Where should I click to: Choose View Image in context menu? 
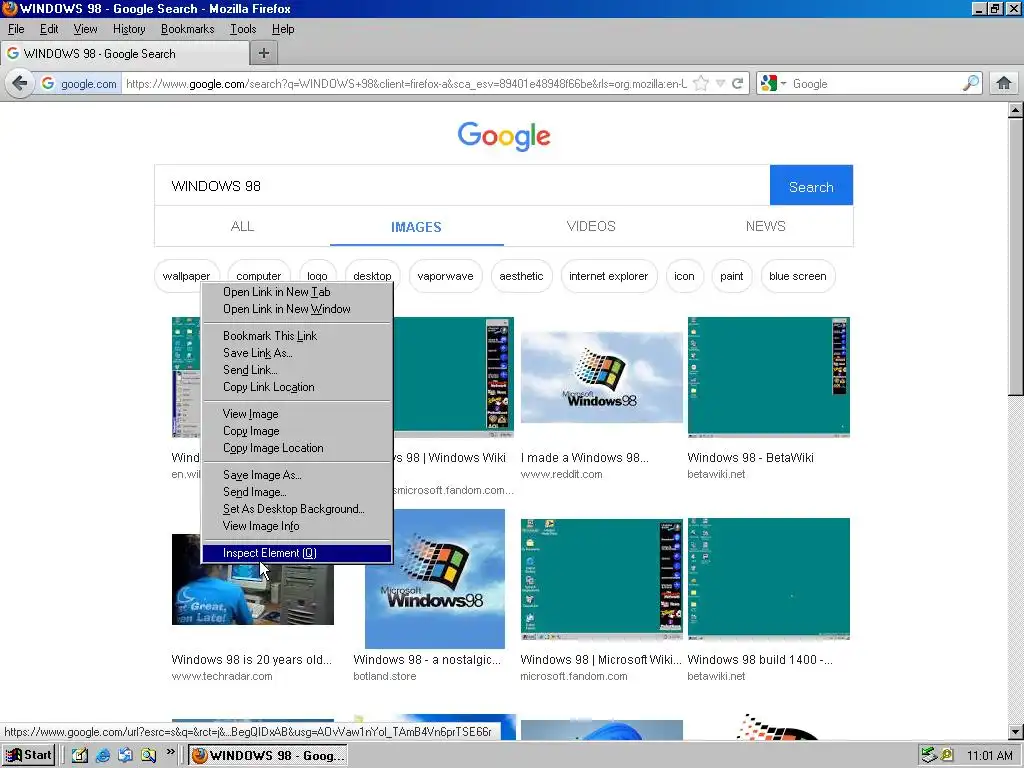[x=296, y=414]
